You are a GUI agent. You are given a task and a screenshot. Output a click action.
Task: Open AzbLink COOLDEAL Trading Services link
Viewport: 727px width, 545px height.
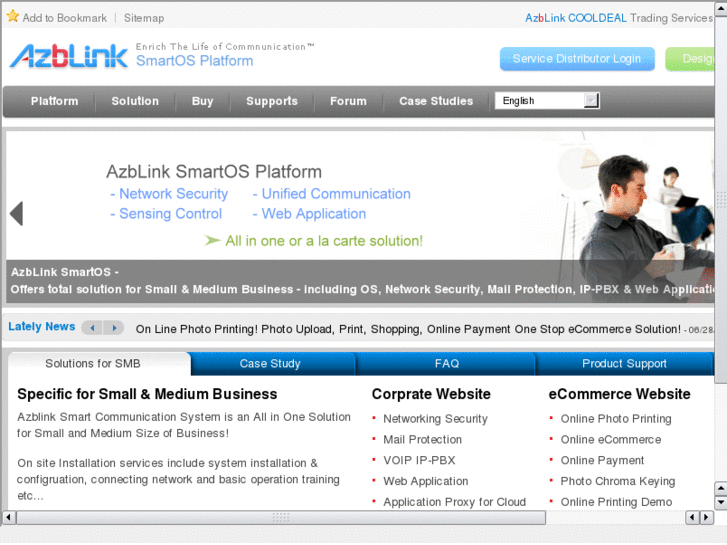point(619,18)
